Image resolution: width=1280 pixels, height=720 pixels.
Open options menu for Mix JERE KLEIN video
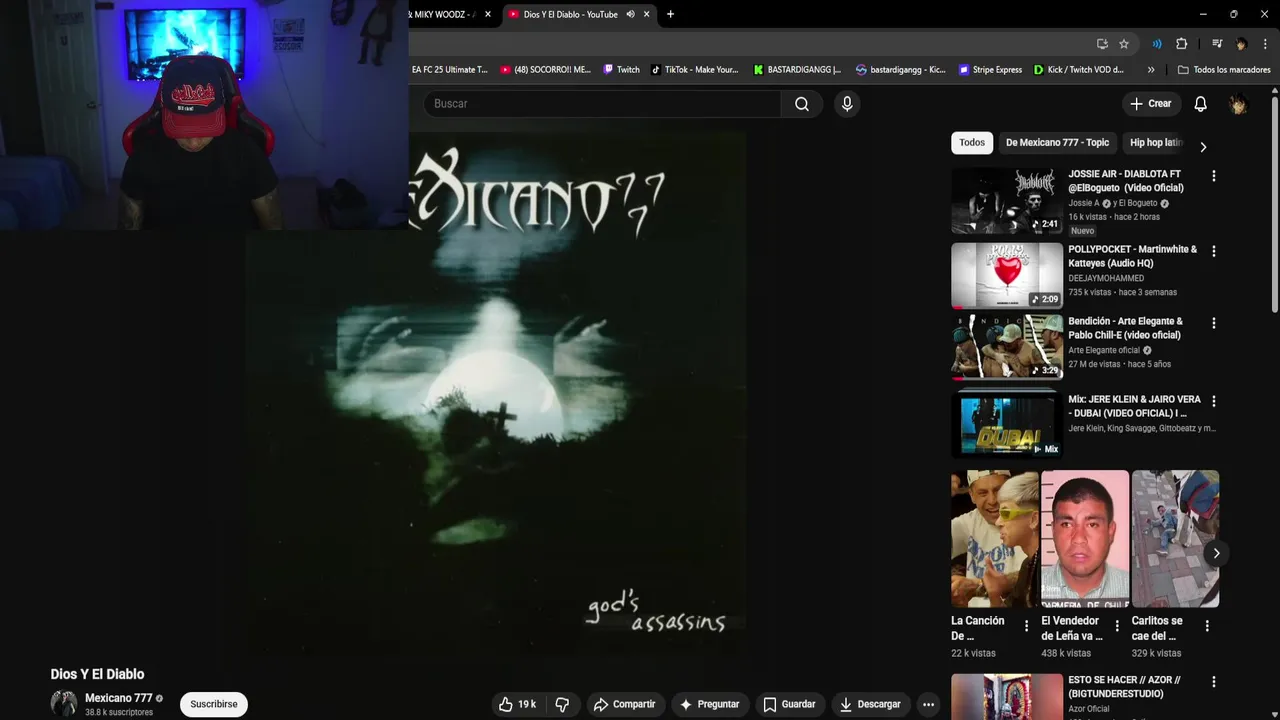1214,401
